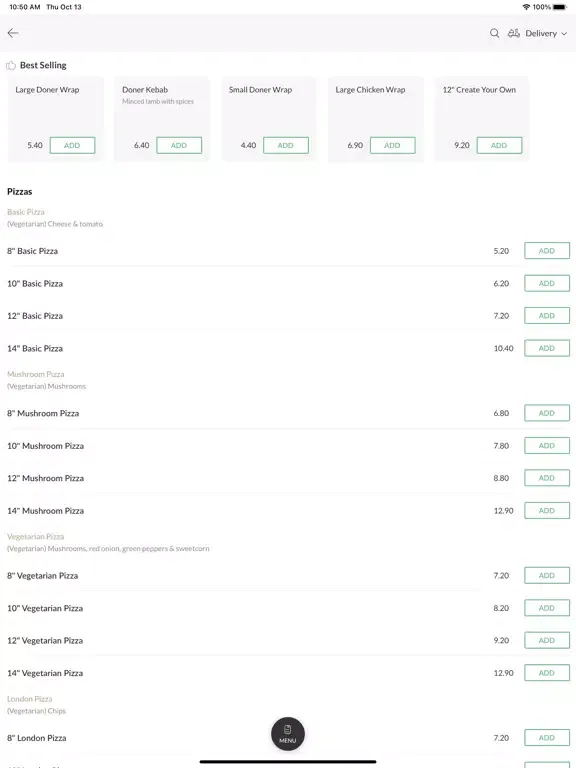This screenshot has height=768, width=576.
Task: Open search with the magnifier icon
Action: (x=494, y=33)
